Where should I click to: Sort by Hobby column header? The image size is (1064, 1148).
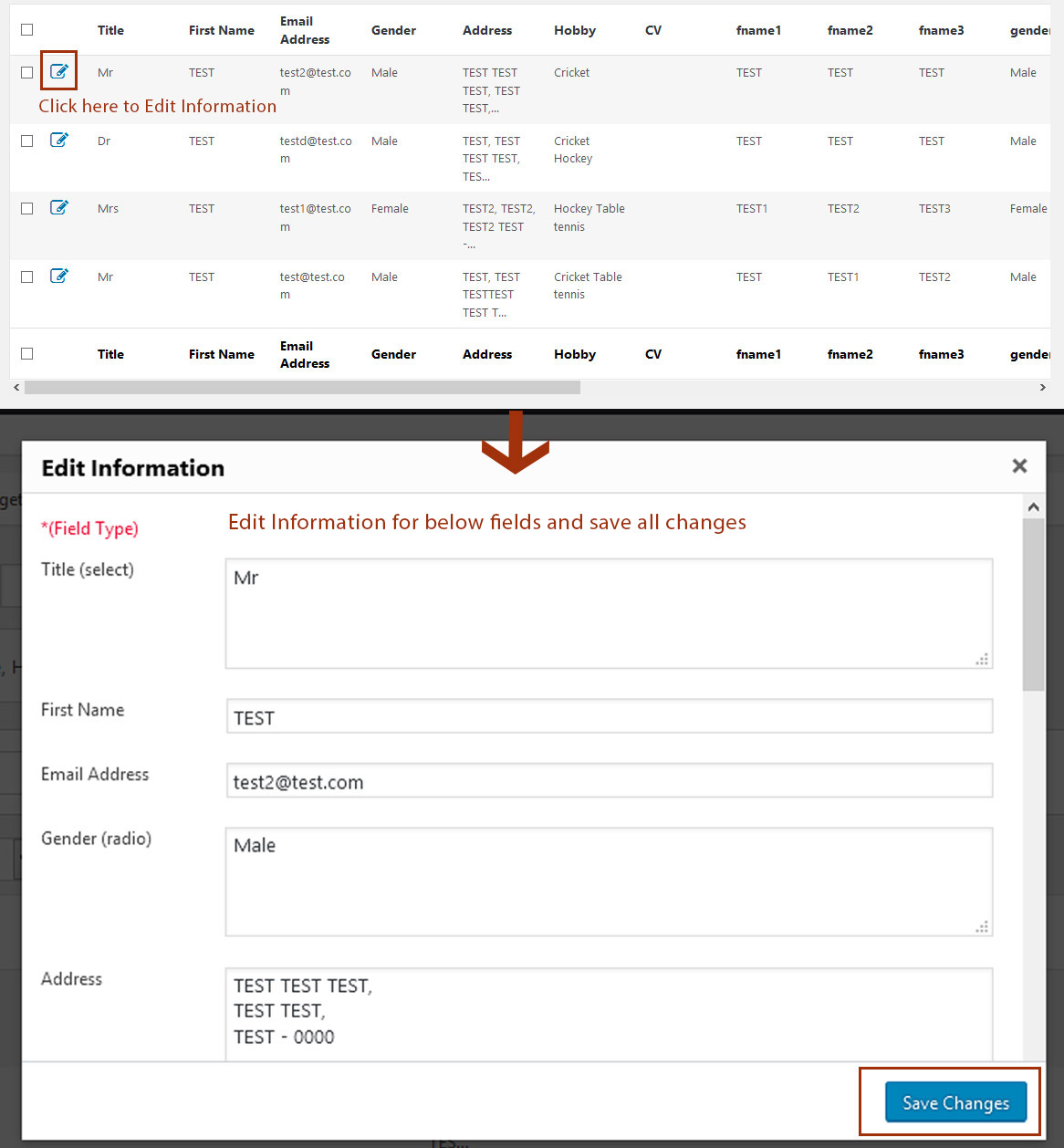575,30
